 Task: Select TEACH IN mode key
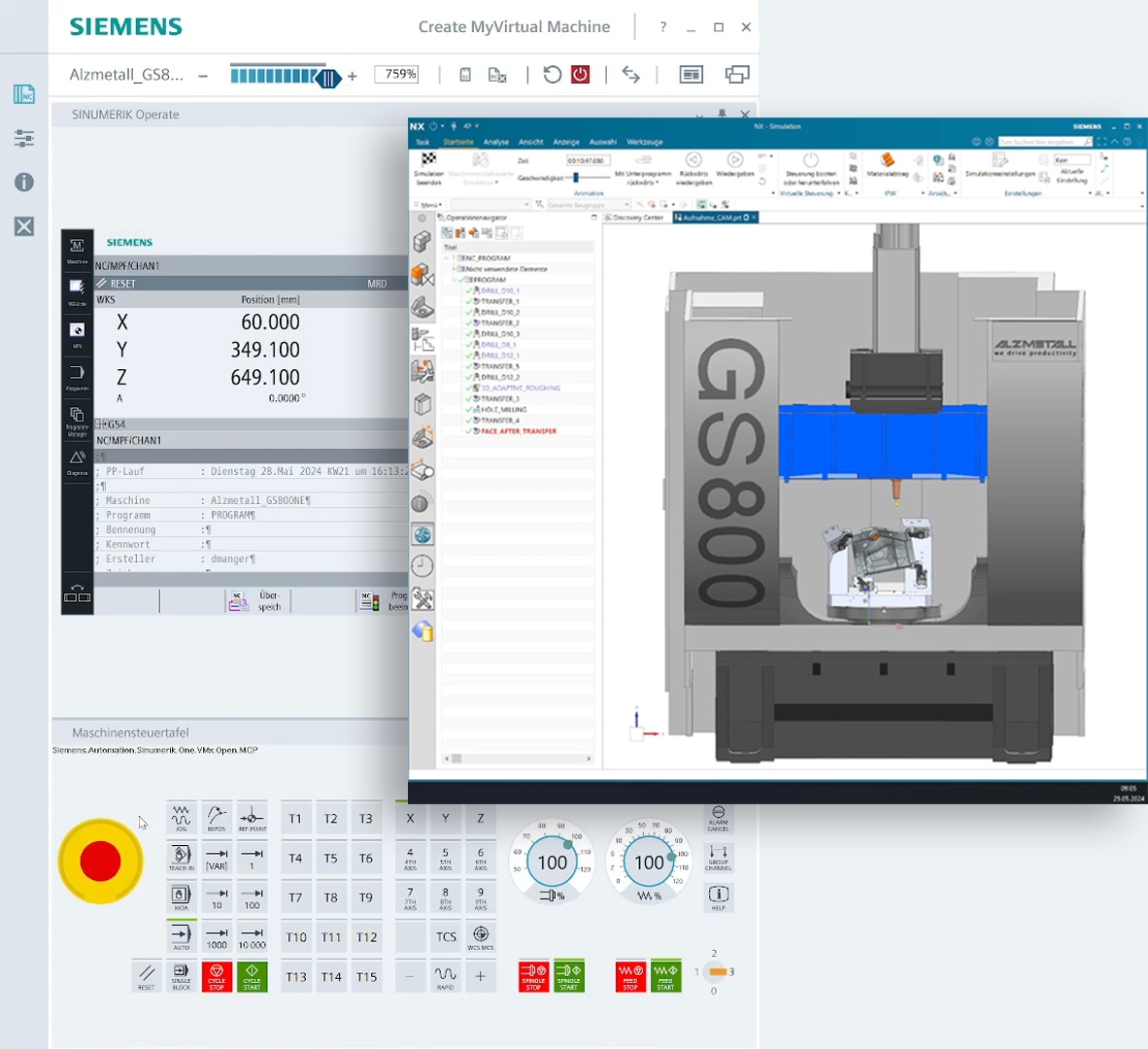pos(182,858)
